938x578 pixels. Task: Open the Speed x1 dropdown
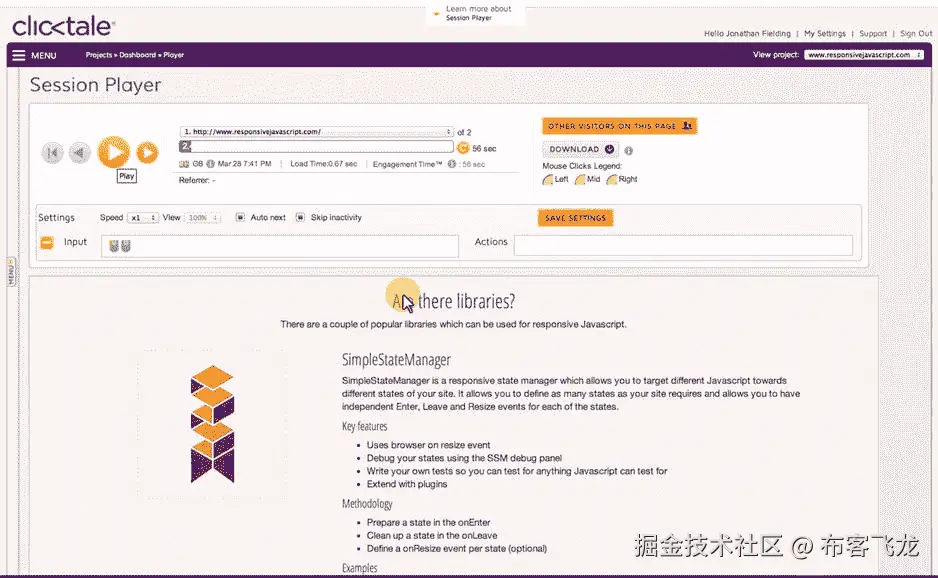[142, 218]
